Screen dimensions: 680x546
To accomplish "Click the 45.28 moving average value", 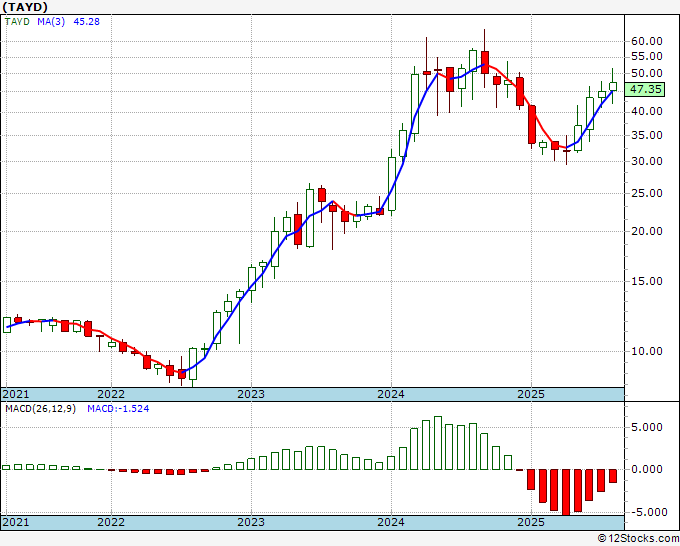I will (86, 22).
